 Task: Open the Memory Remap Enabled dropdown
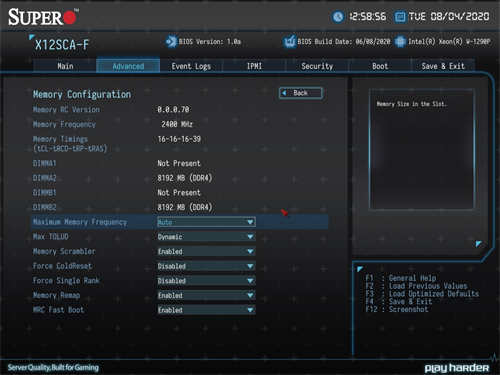[206, 295]
